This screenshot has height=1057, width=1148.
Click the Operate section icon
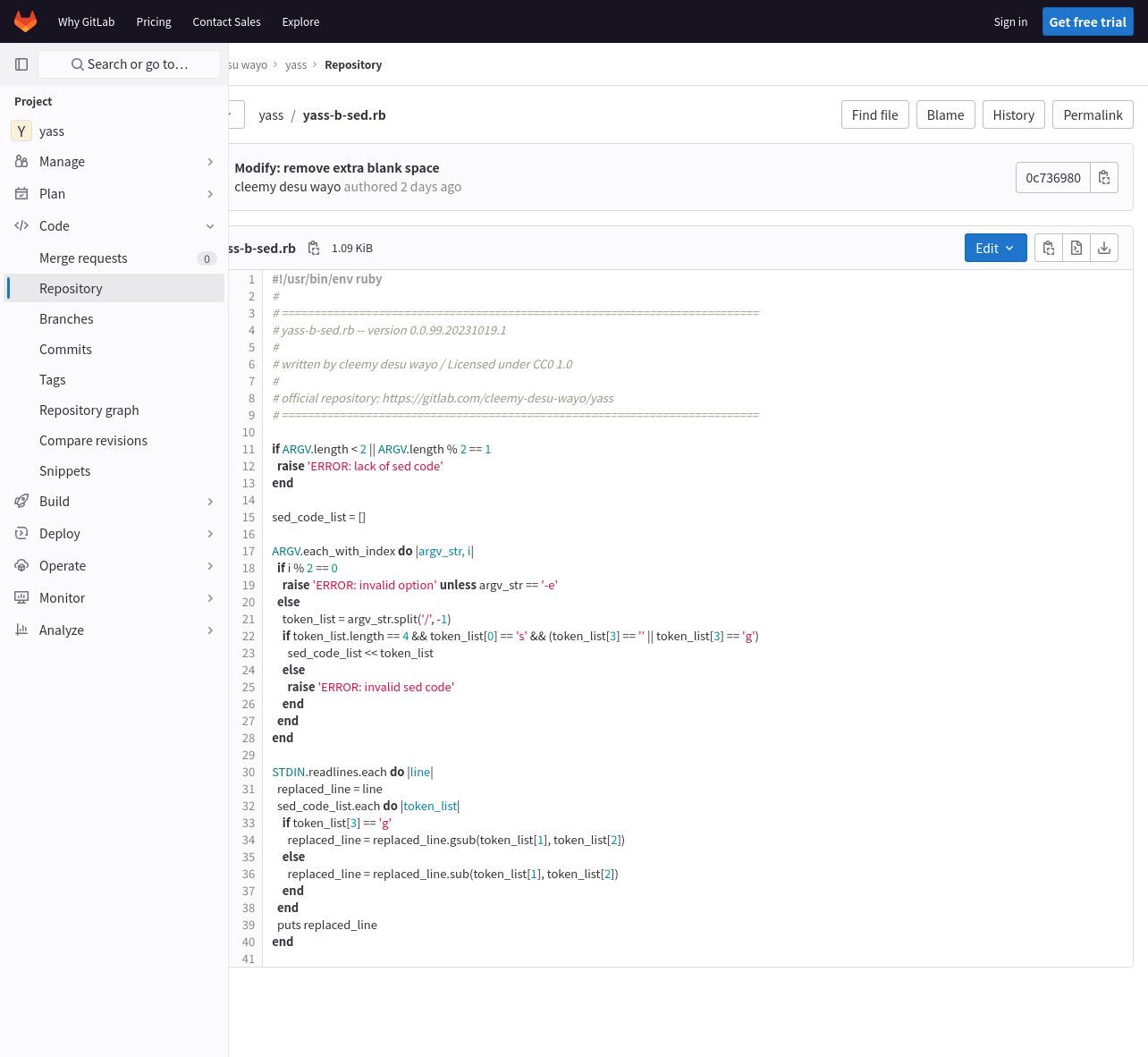tap(21, 565)
